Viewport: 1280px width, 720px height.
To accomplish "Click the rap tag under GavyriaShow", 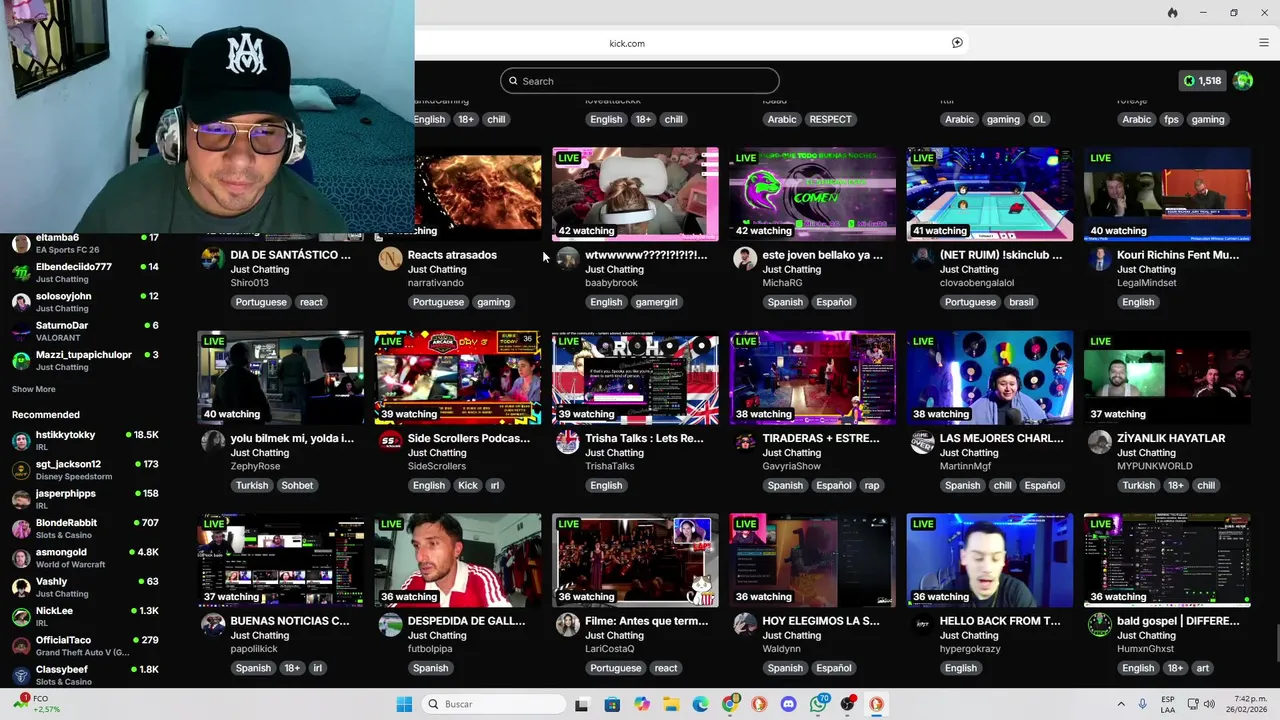I will (872, 485).
